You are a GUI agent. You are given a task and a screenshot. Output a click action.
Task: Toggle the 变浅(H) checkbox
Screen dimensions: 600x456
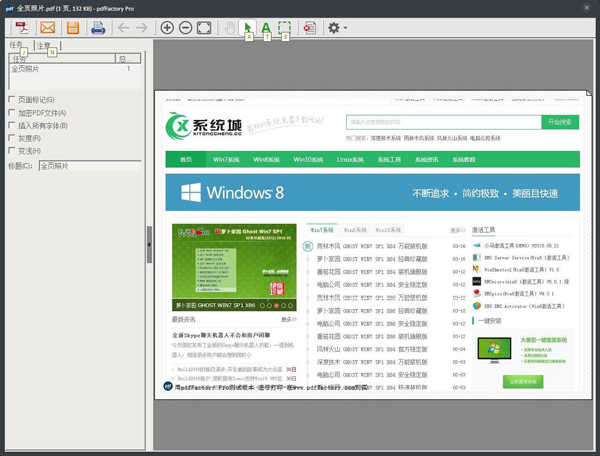(x=12, y=150)
